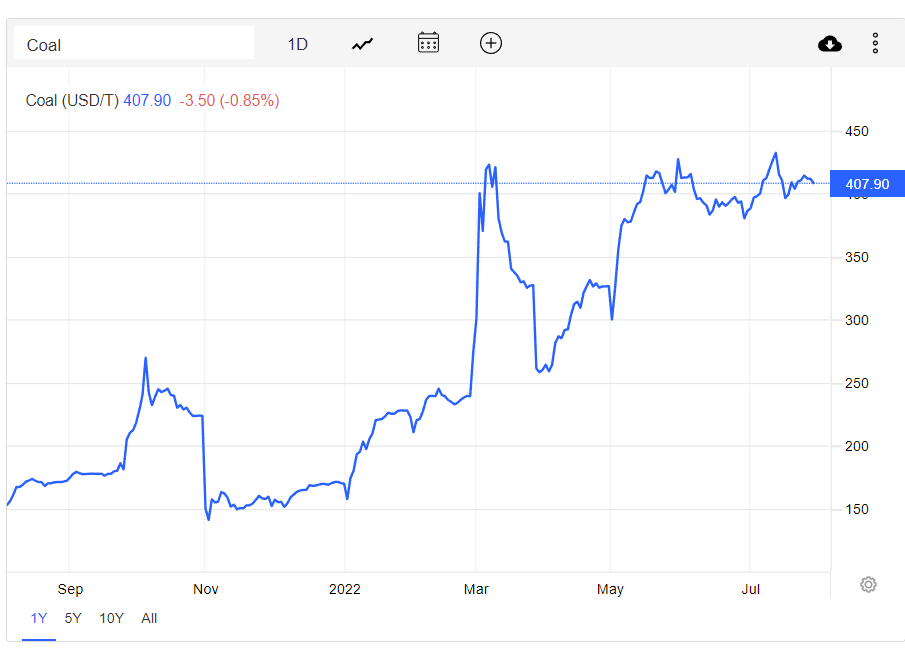This screenshot has width=905, height=661.
Task: Select the 1Y time range tab
Action: [39, 618]
